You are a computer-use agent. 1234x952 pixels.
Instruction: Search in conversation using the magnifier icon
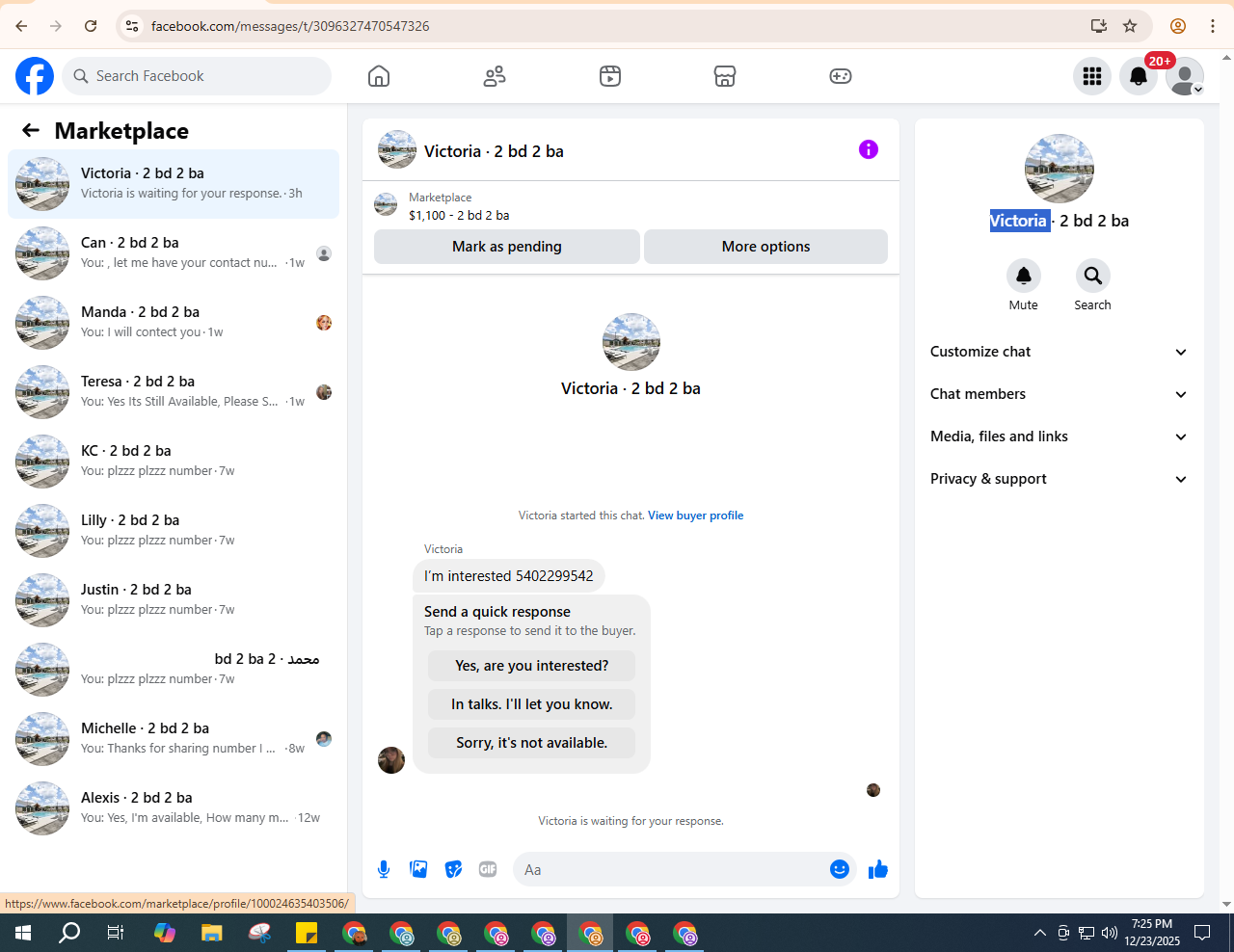pyautogui.click(x=1093, y=276)
